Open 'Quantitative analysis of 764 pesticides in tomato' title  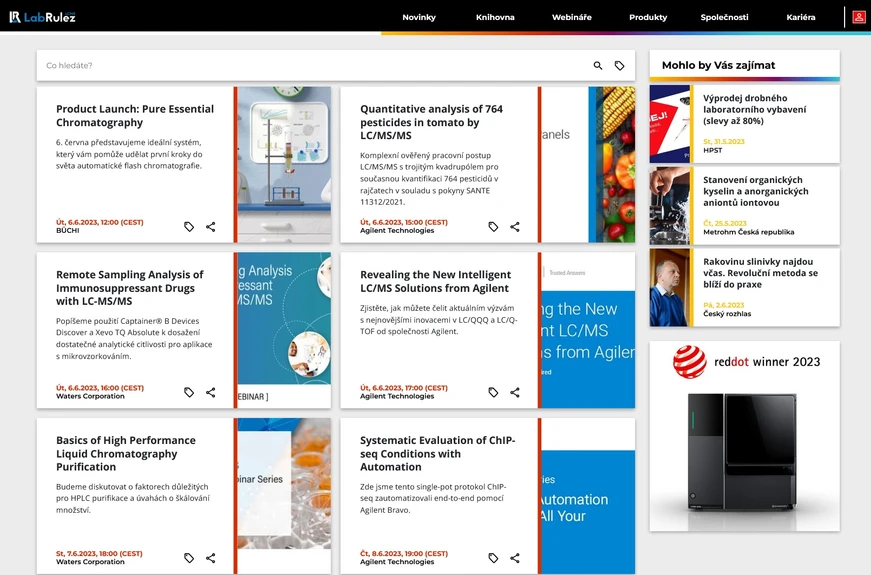pos(432,122)
